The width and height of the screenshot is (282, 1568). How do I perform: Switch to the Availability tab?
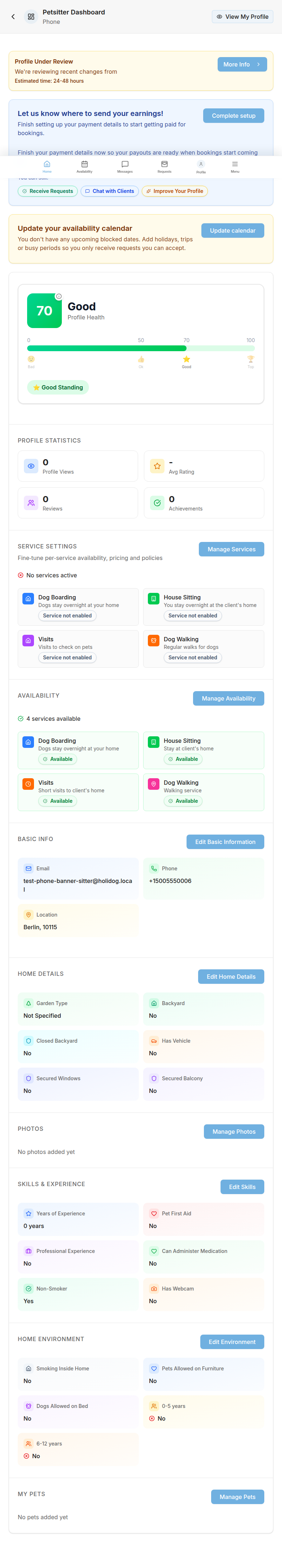coord(85,165)
